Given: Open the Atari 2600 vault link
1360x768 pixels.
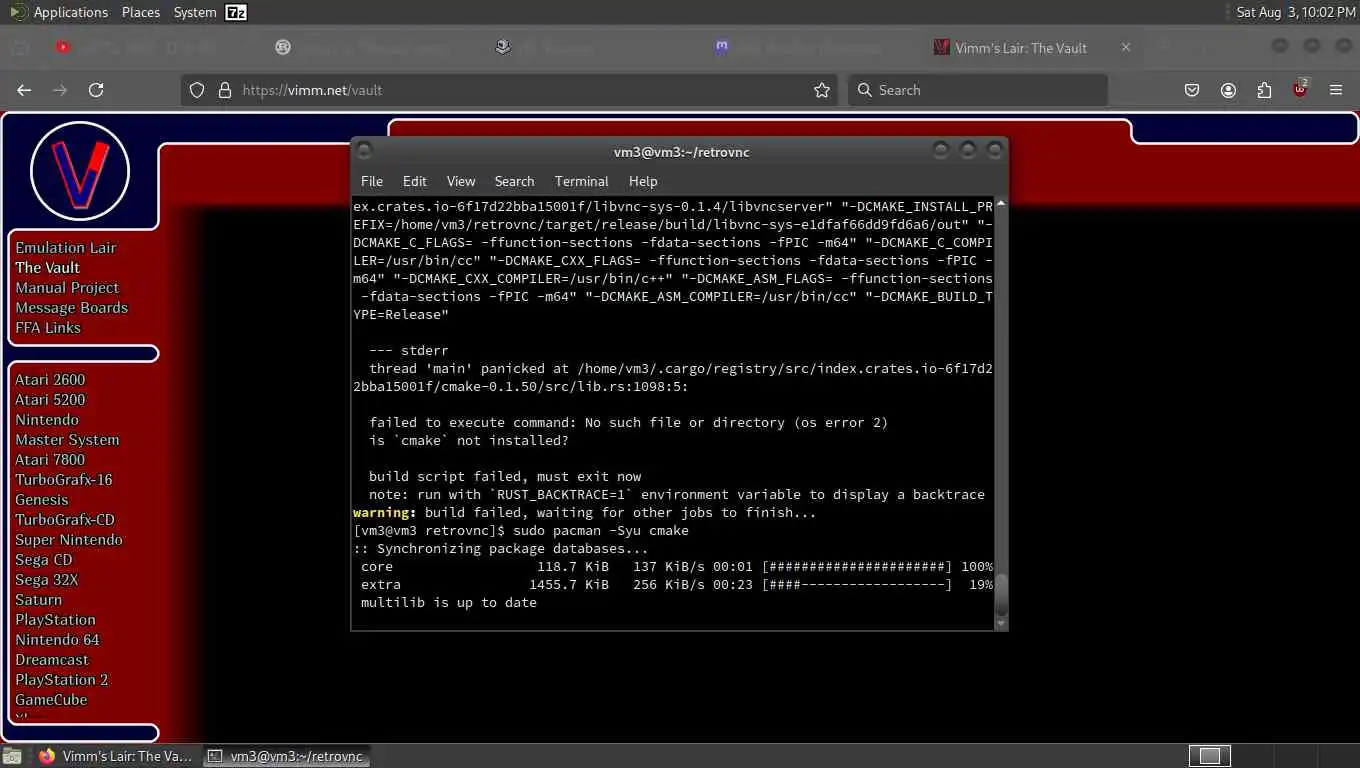Looking at the screenshot, I should (50, 379).
